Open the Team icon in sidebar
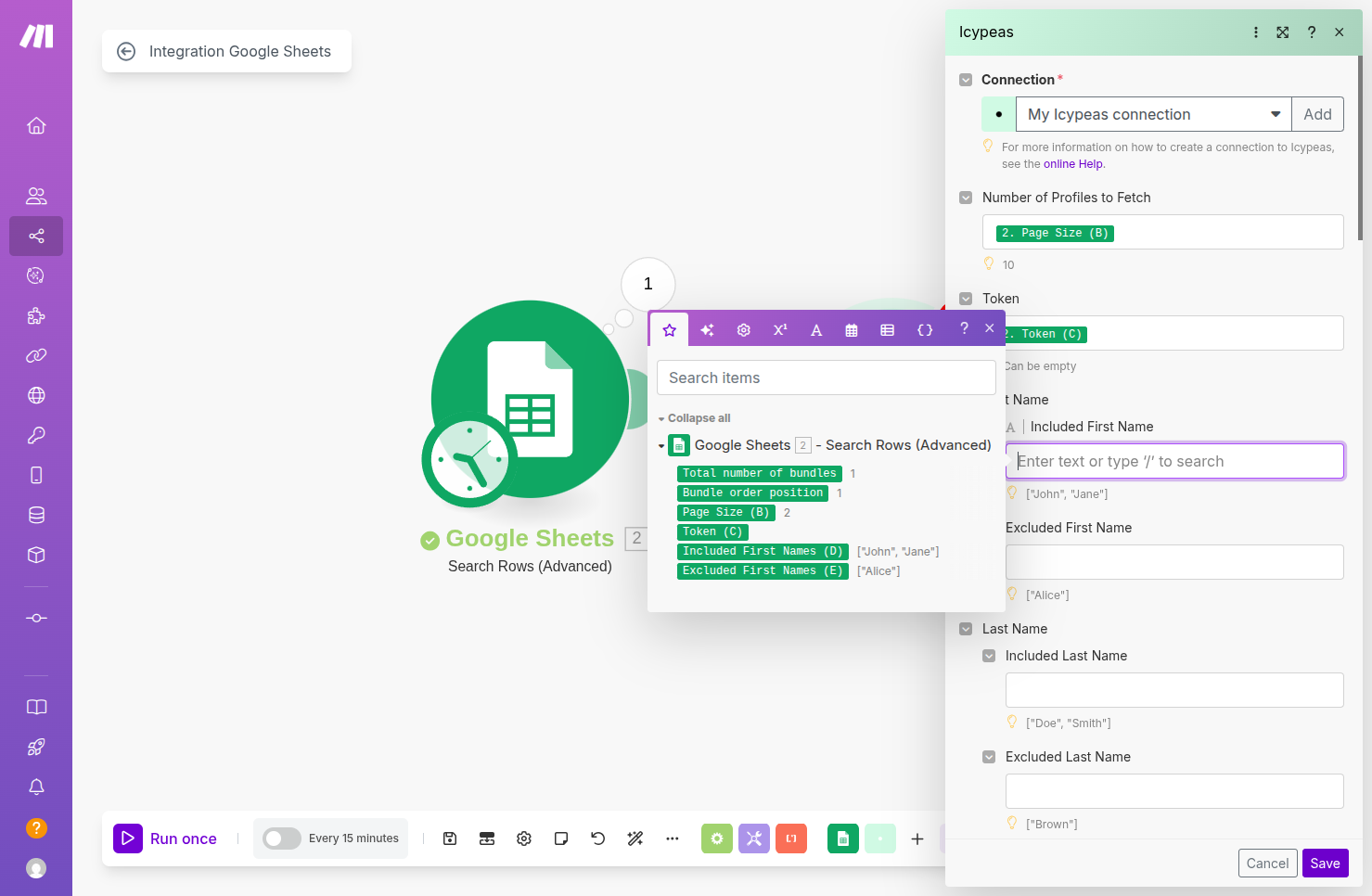 36,196
